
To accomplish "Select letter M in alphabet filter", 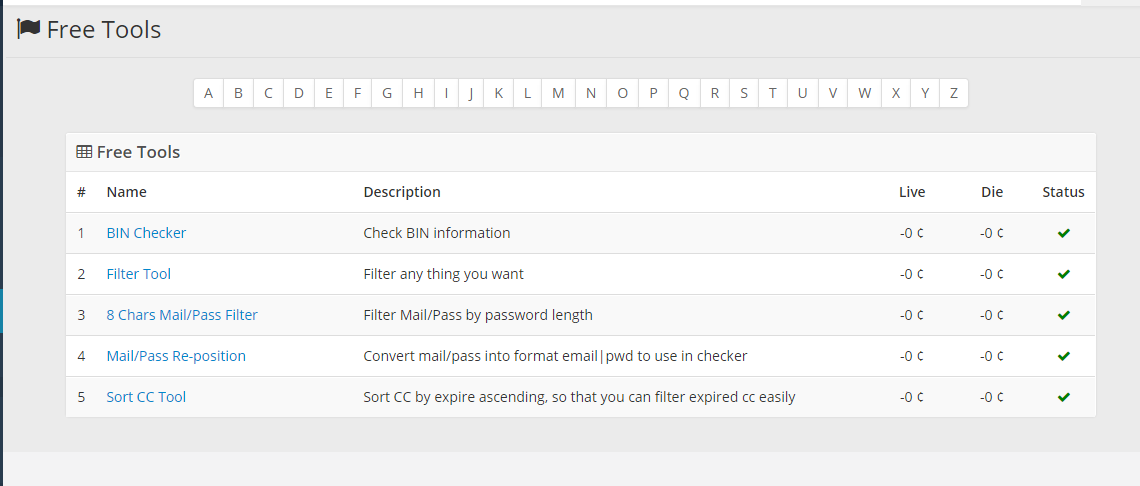I will tap(558, 93).
